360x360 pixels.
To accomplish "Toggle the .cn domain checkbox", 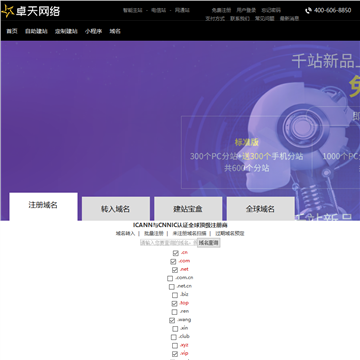I will click(176, 253).
